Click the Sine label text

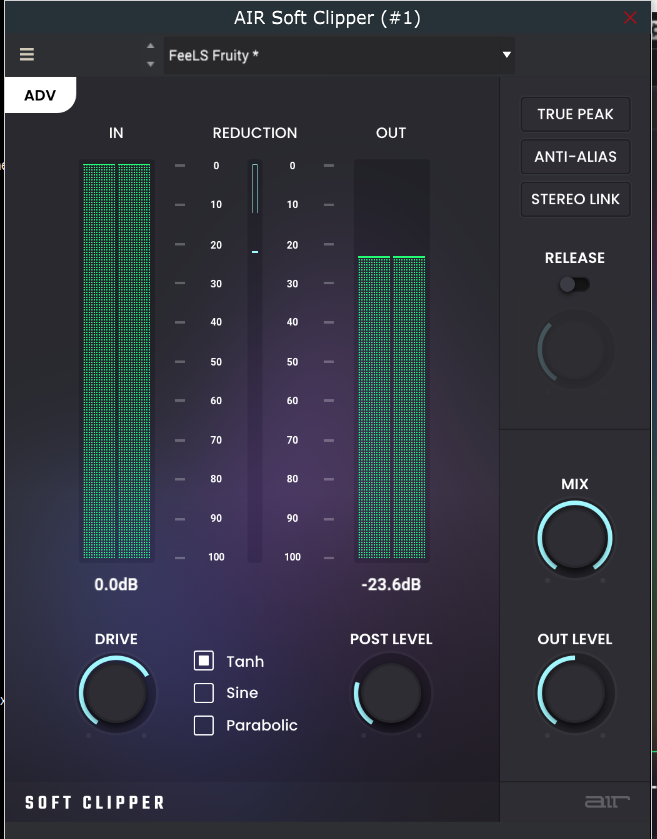tap(242, 693)
